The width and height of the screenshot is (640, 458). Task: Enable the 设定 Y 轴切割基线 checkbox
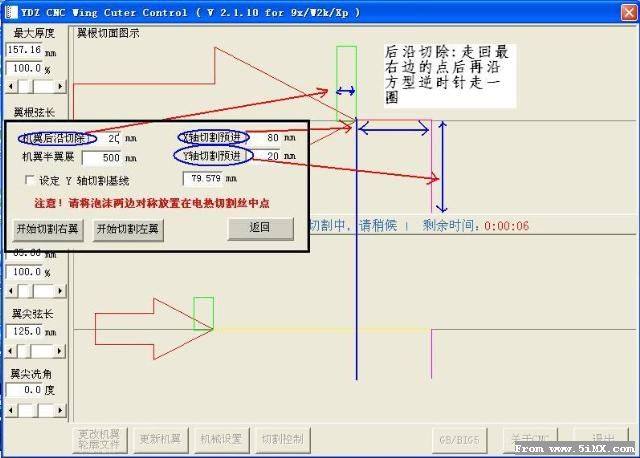29,180
